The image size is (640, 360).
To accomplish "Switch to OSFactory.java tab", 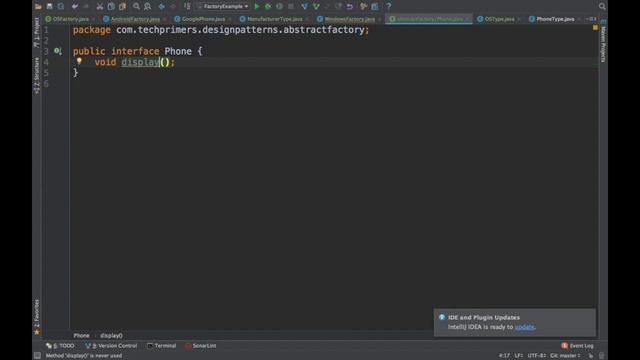I will click(71, 19).
